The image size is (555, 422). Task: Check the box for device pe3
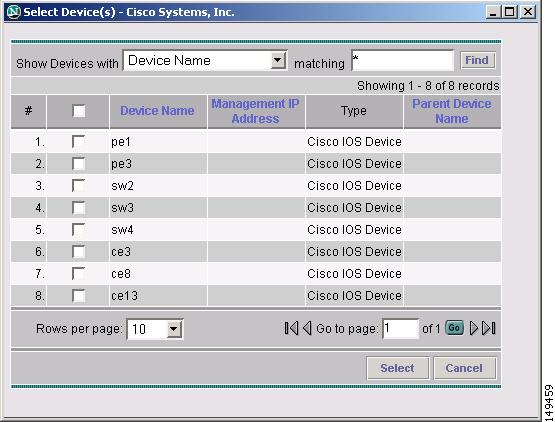pyautogui.click(x=78, y=164)
